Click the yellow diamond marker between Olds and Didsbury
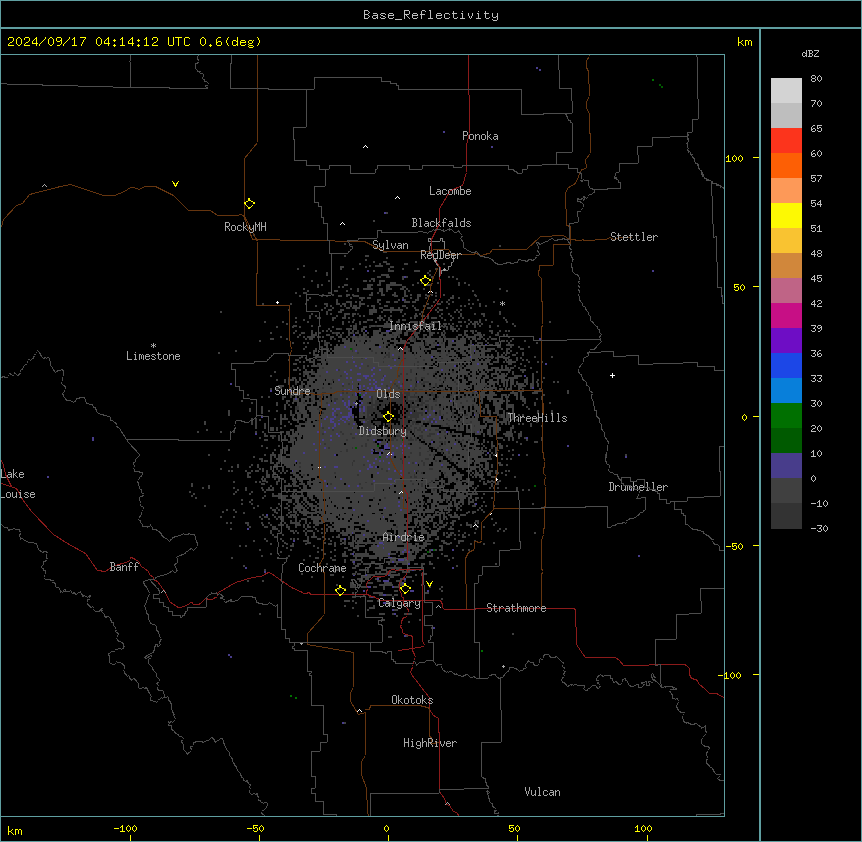The width and height of the screenshot is (862, 842). click(388, 416)
